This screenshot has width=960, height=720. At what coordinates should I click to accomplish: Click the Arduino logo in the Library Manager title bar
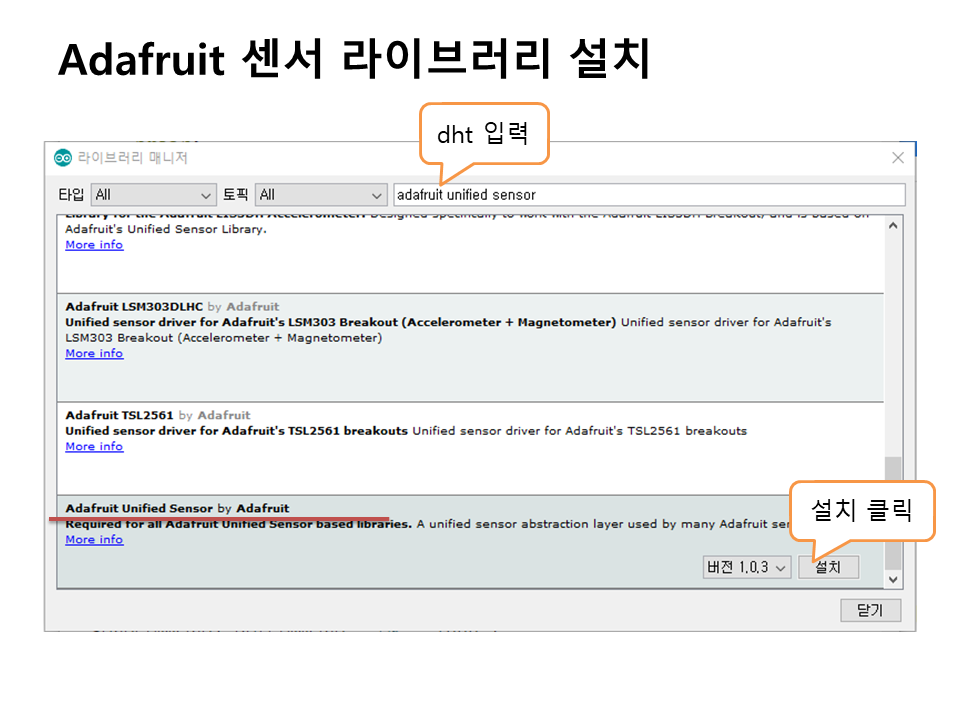(x=62, y=158)
